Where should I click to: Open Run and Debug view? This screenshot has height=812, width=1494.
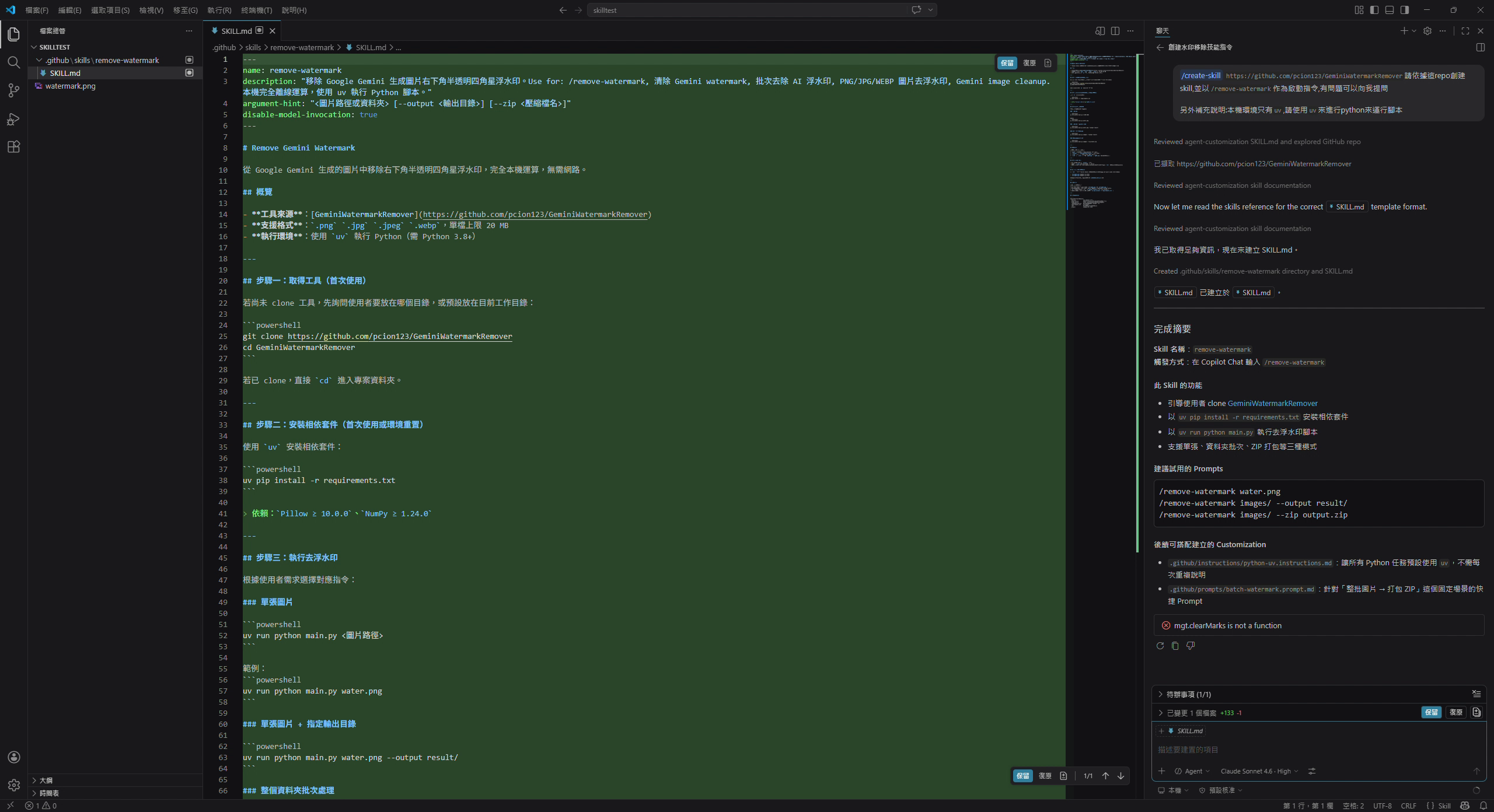tap(13, 119)
